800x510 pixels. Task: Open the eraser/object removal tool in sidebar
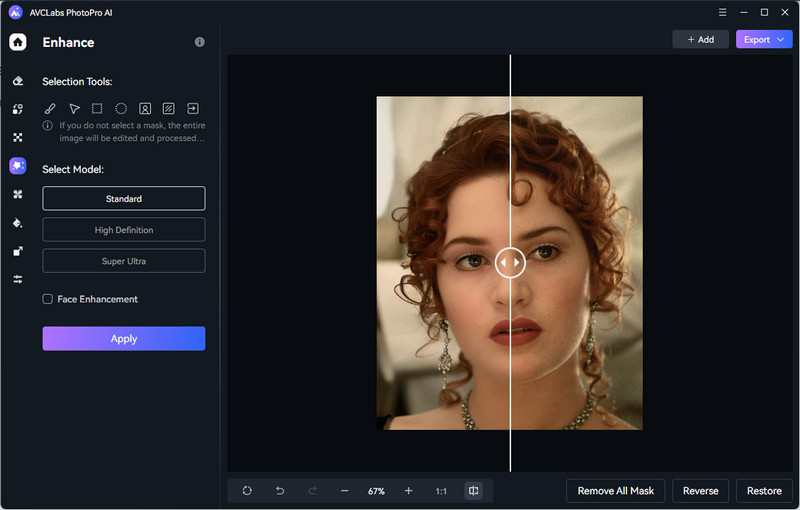click(18, 81)
